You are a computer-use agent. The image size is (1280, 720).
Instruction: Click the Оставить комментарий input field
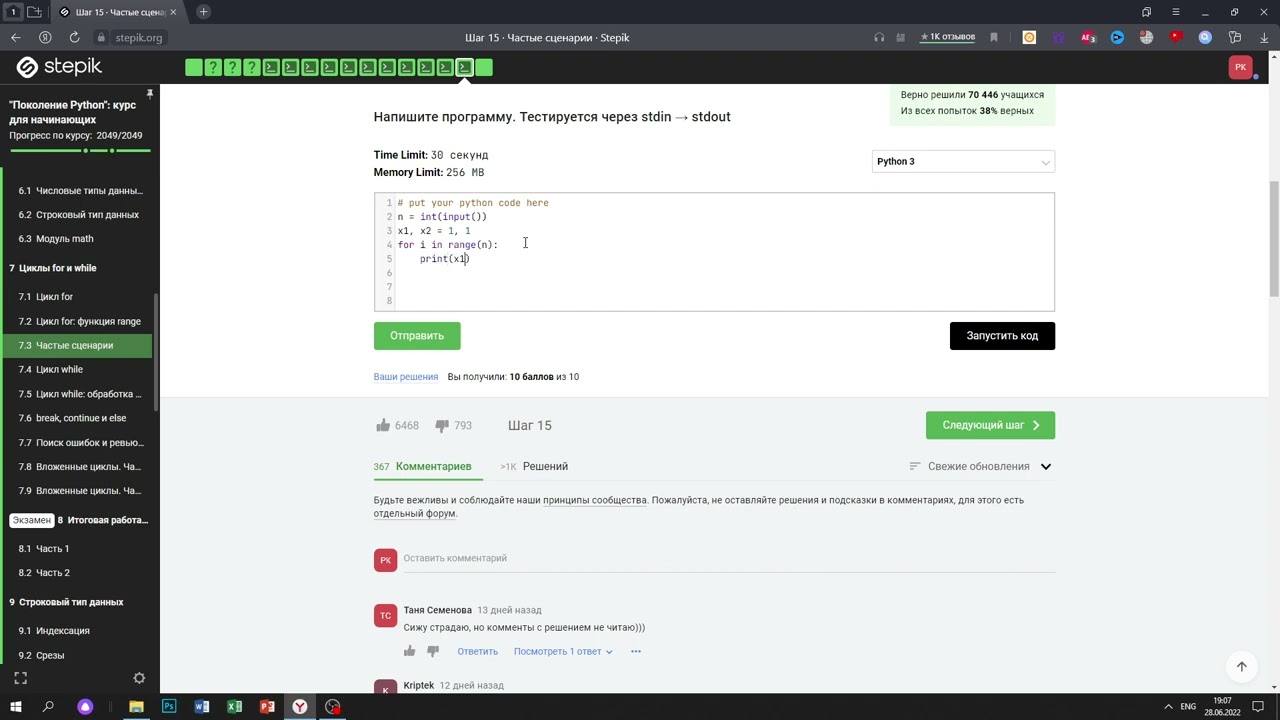pyautogui.click(x=729, y=559)
